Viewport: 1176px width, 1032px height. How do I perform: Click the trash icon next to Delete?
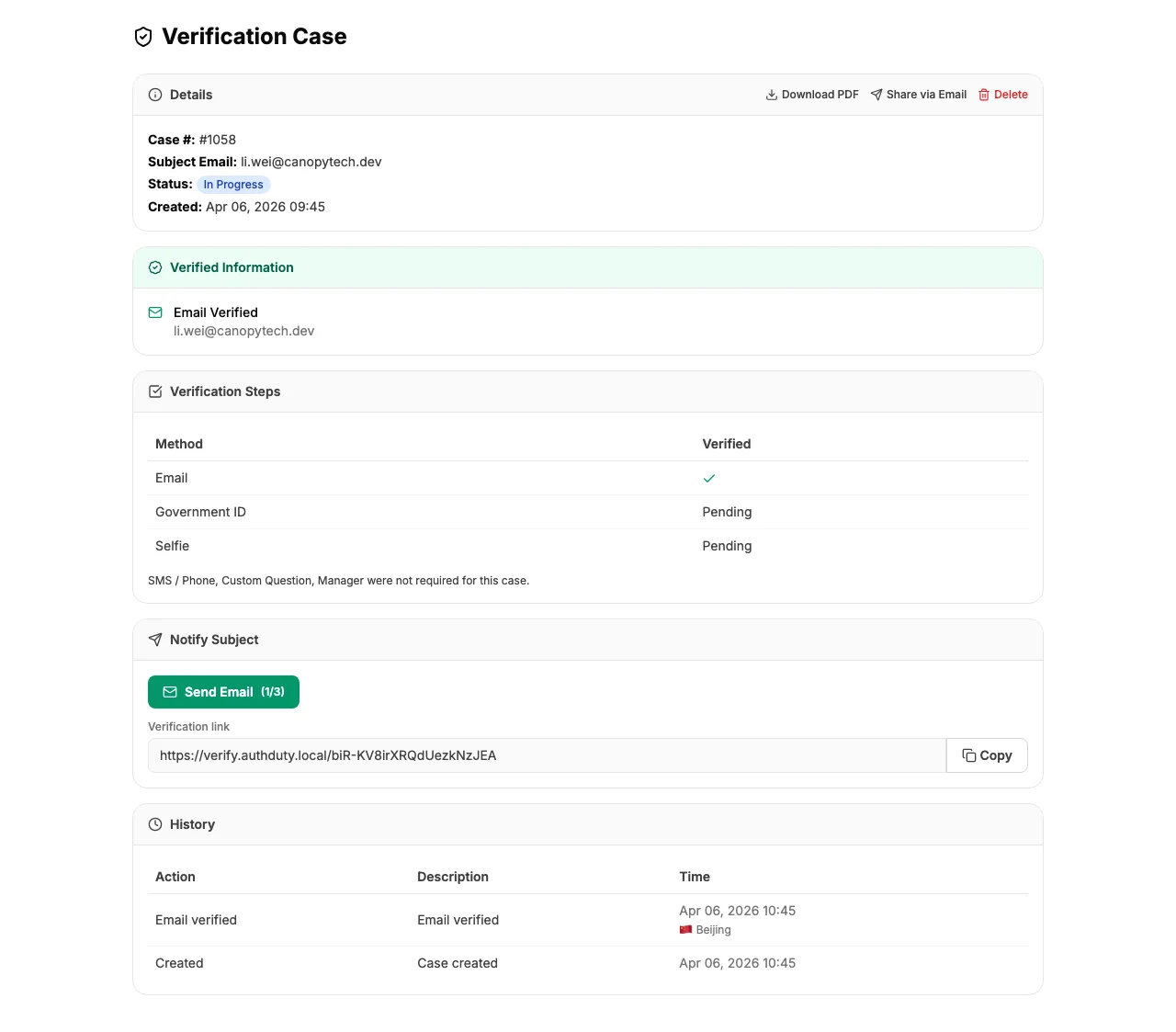(x=983, y=94)
